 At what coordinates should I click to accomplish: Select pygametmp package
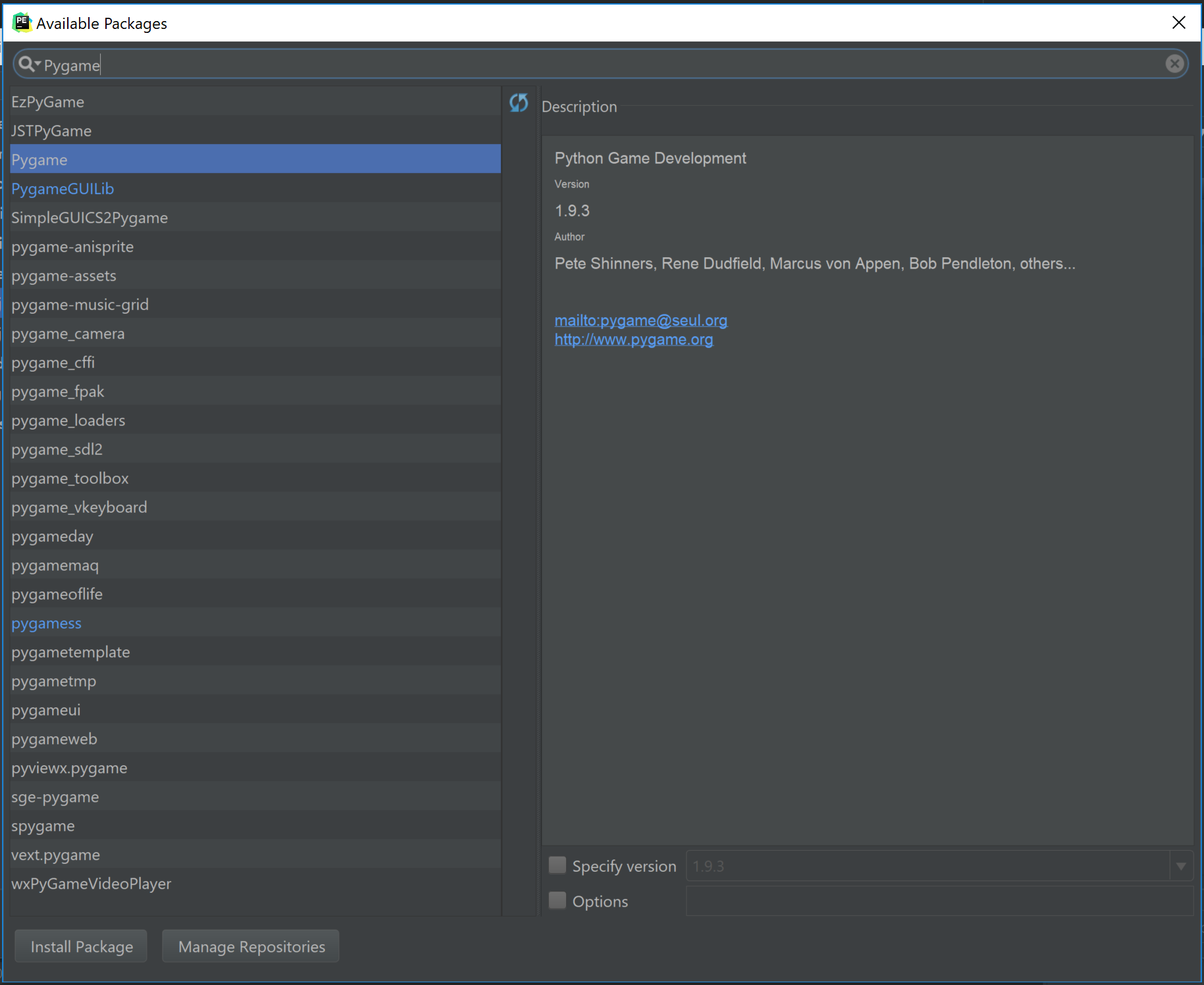(255, 681)
